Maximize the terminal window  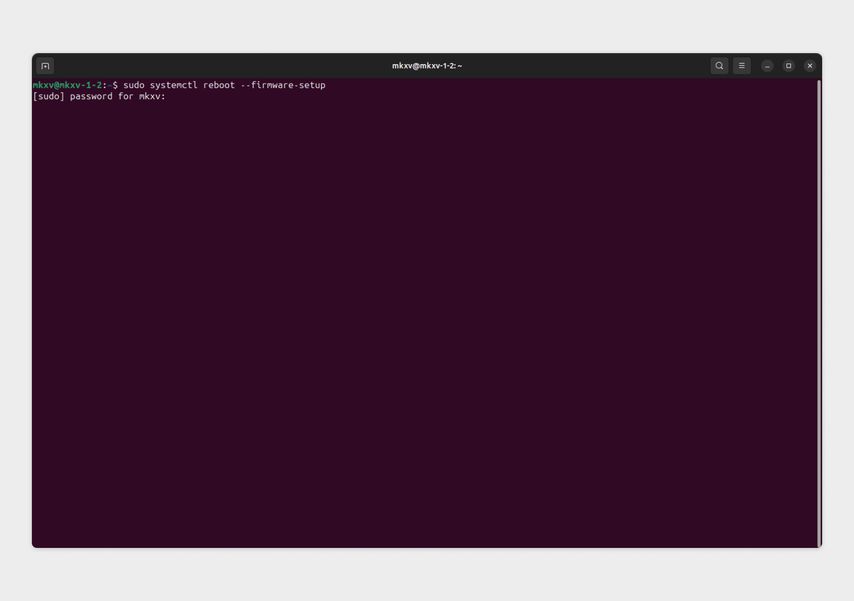pos(788,66)
